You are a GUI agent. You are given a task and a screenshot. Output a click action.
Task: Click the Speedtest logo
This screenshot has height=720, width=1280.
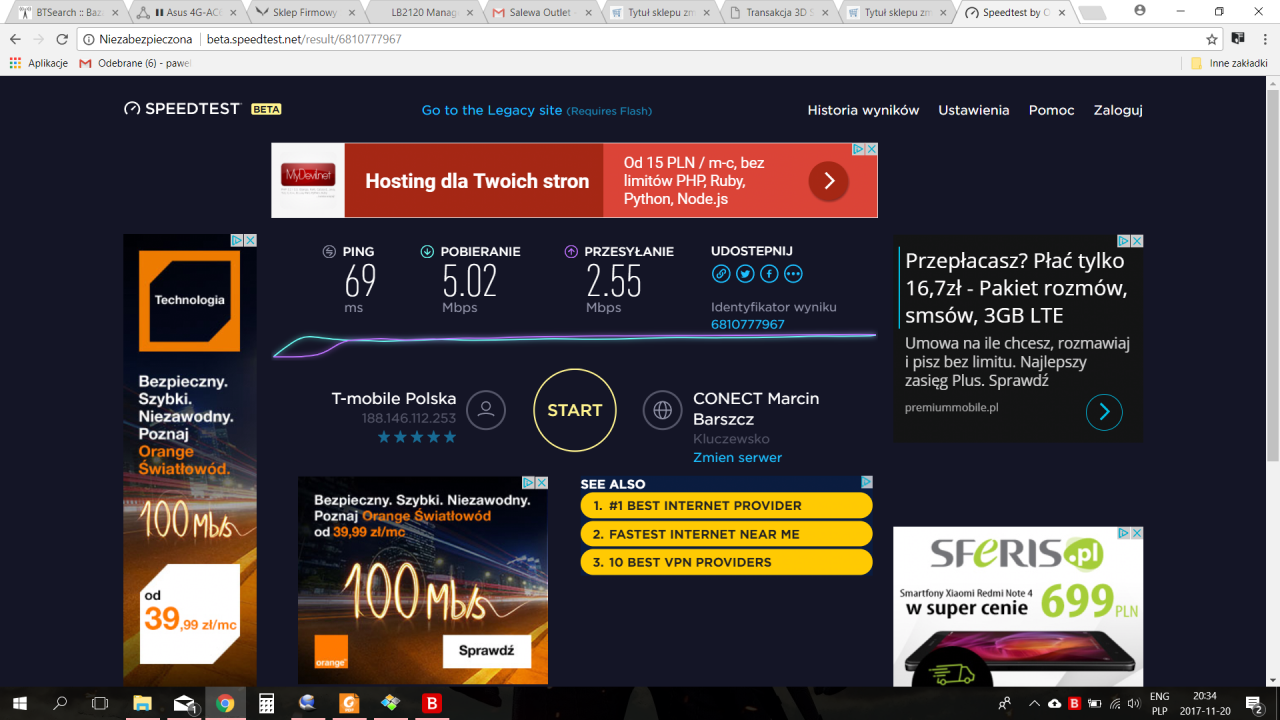[x=182, y=108]
